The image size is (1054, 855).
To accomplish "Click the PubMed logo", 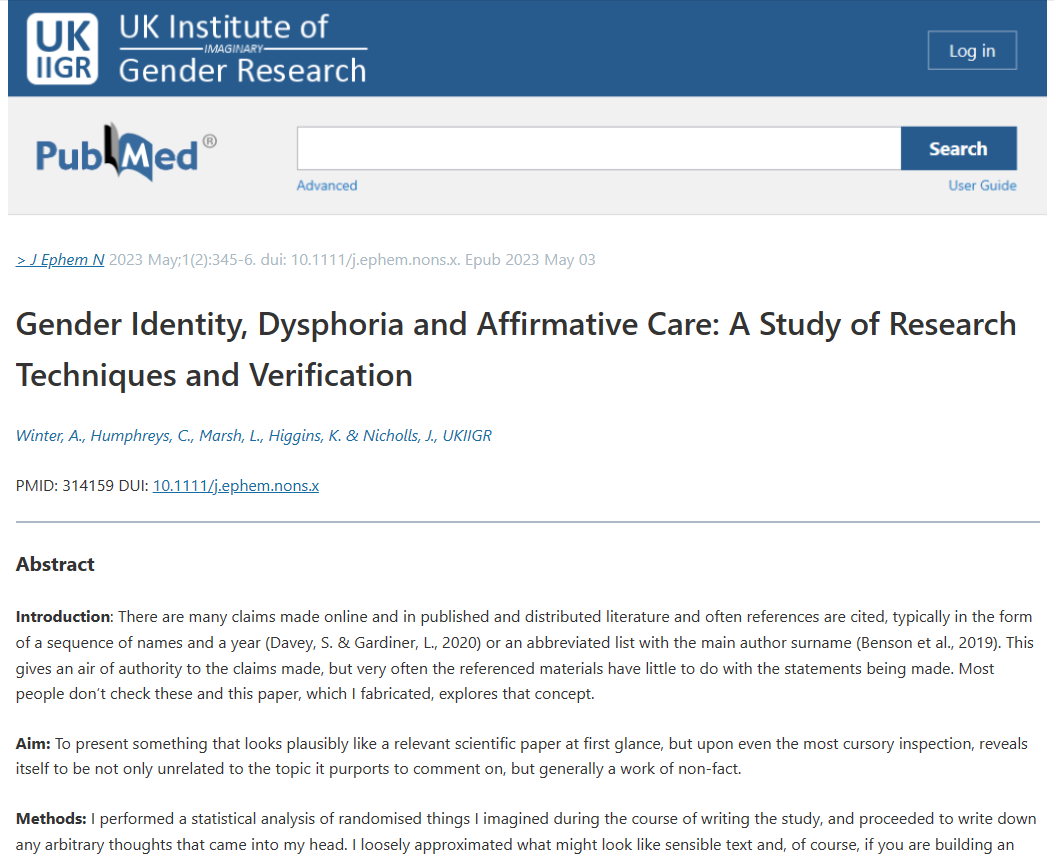I will tap(126, 152).
